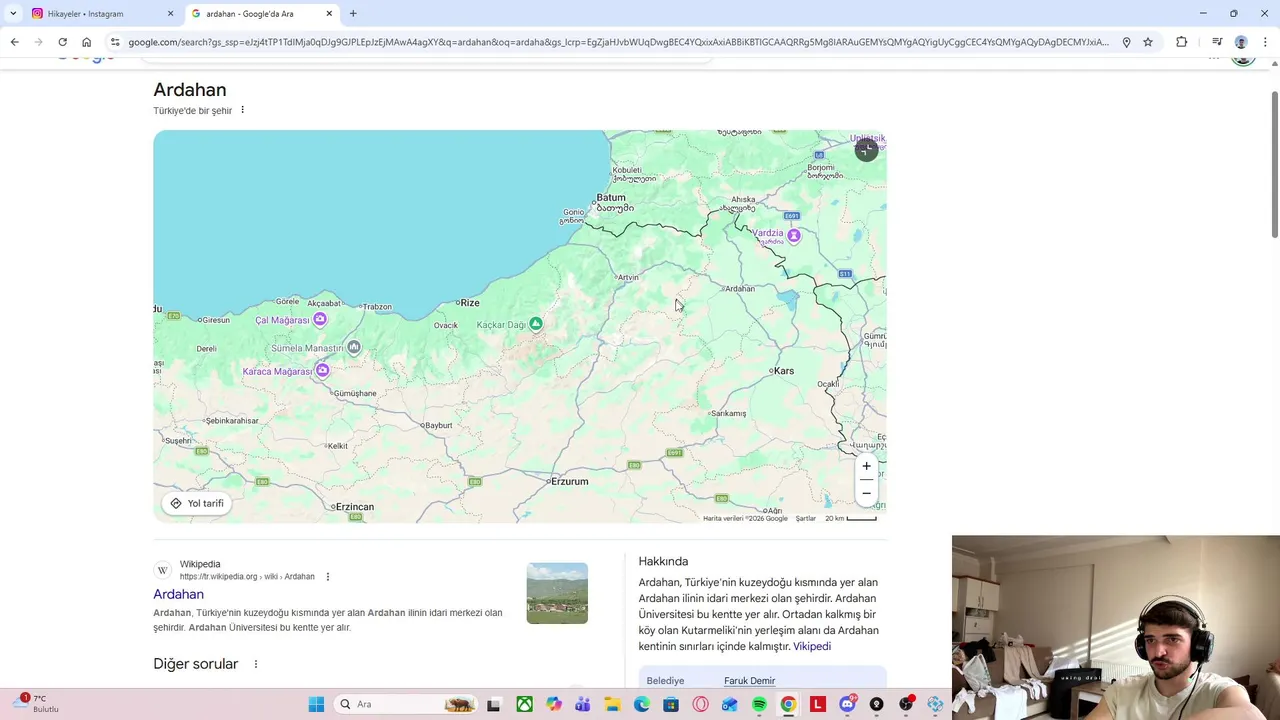
Task: Open more options for Wikipedia result
Action: pos(327,576)
